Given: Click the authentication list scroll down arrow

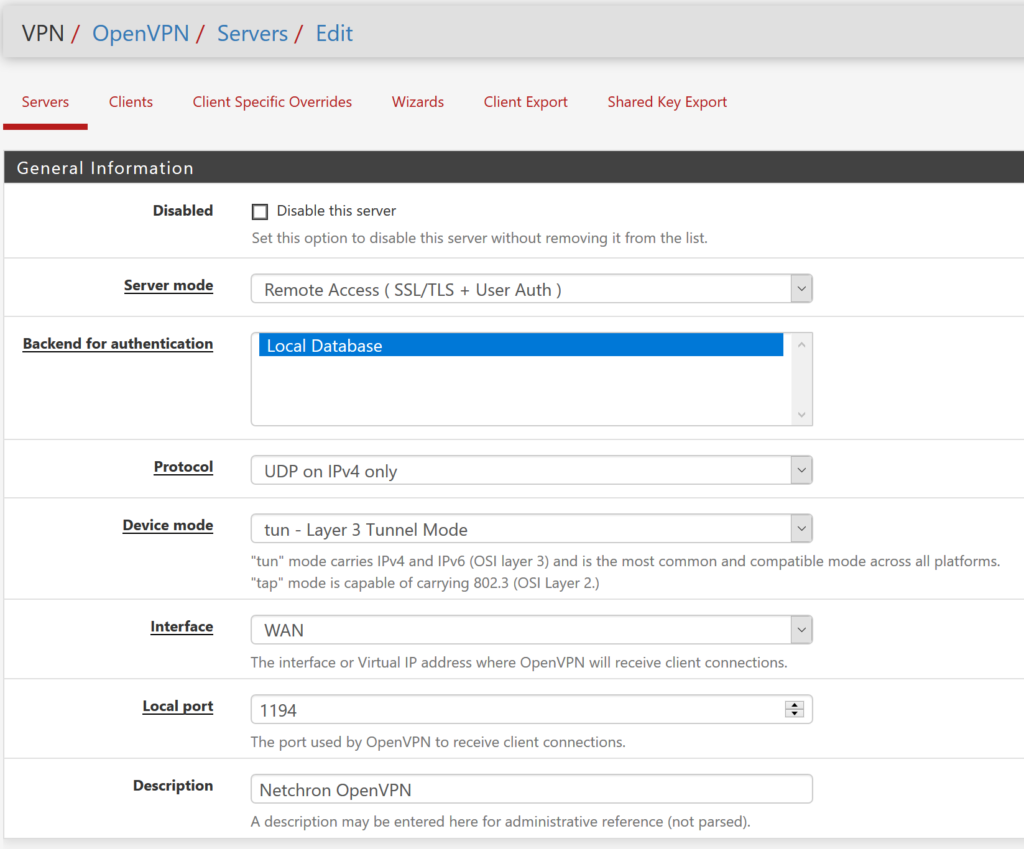Looking at the screenshot, I should pyautogui.click(x=801, y=415).
